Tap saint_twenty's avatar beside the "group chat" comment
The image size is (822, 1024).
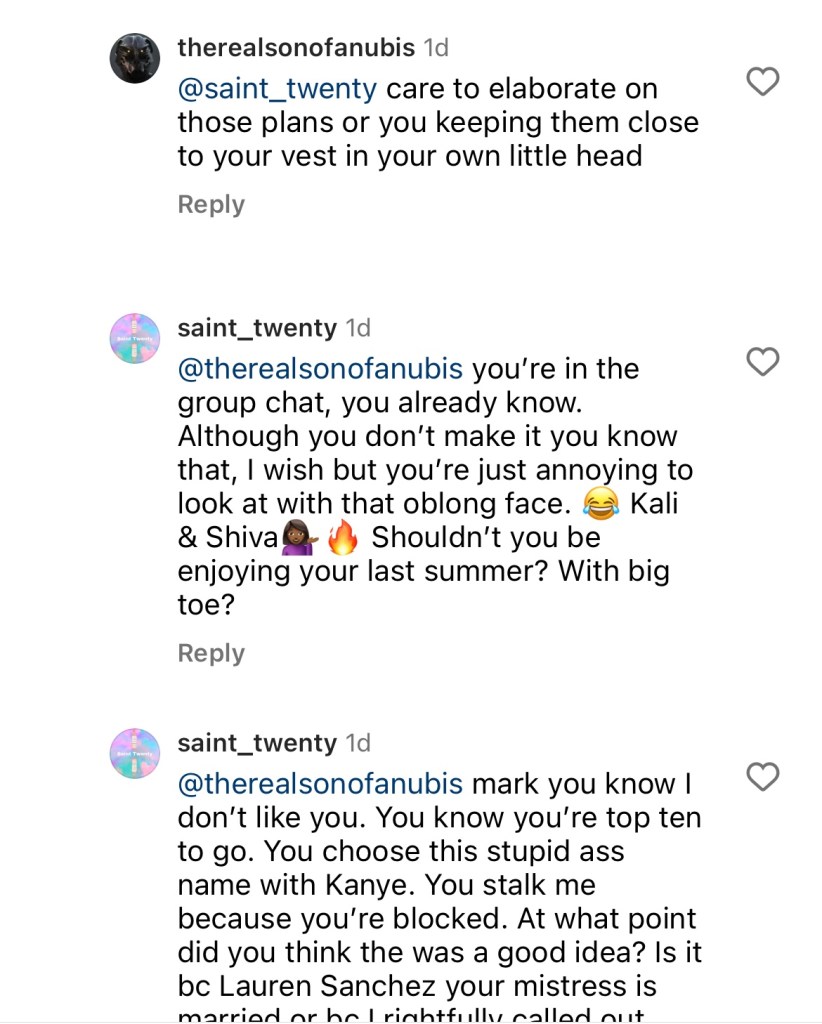pyautogui.click(x=135, y=339)
